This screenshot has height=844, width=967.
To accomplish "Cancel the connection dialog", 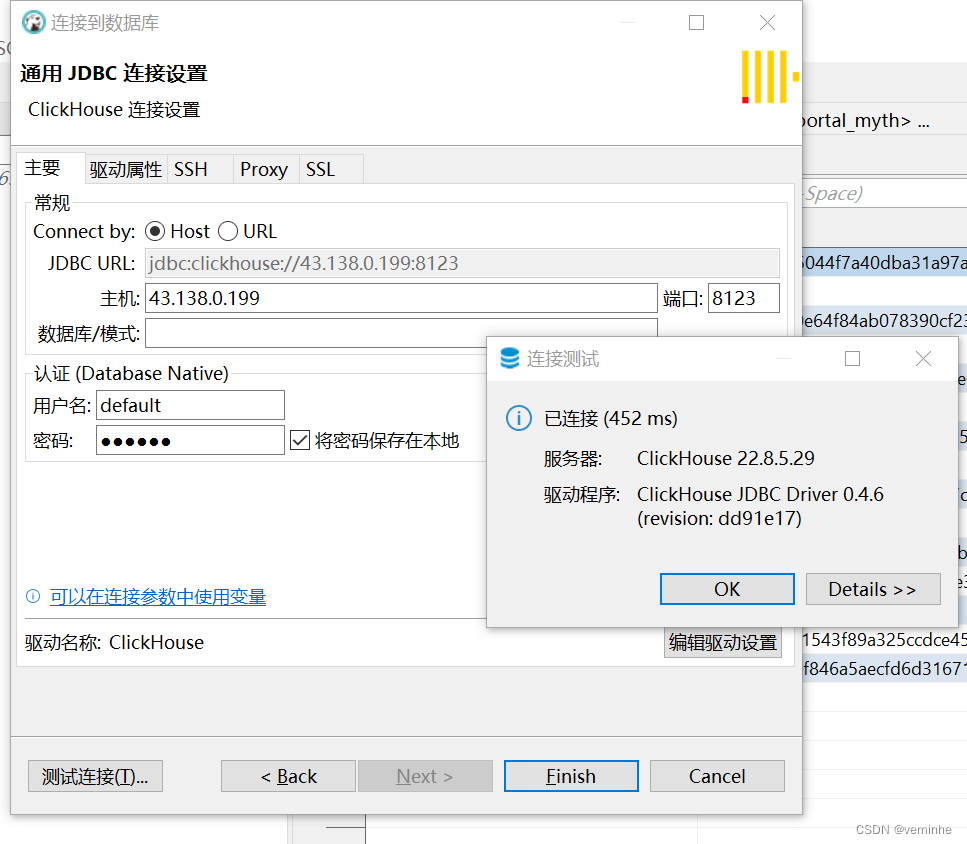I will [x=717, y=776].
